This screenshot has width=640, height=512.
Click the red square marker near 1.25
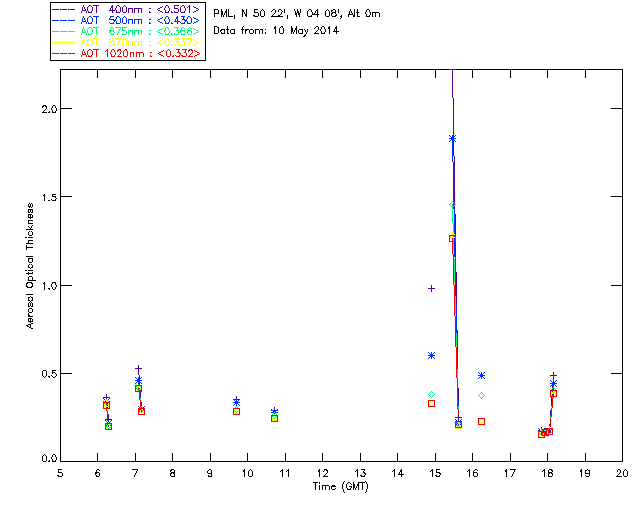(452, 238)
